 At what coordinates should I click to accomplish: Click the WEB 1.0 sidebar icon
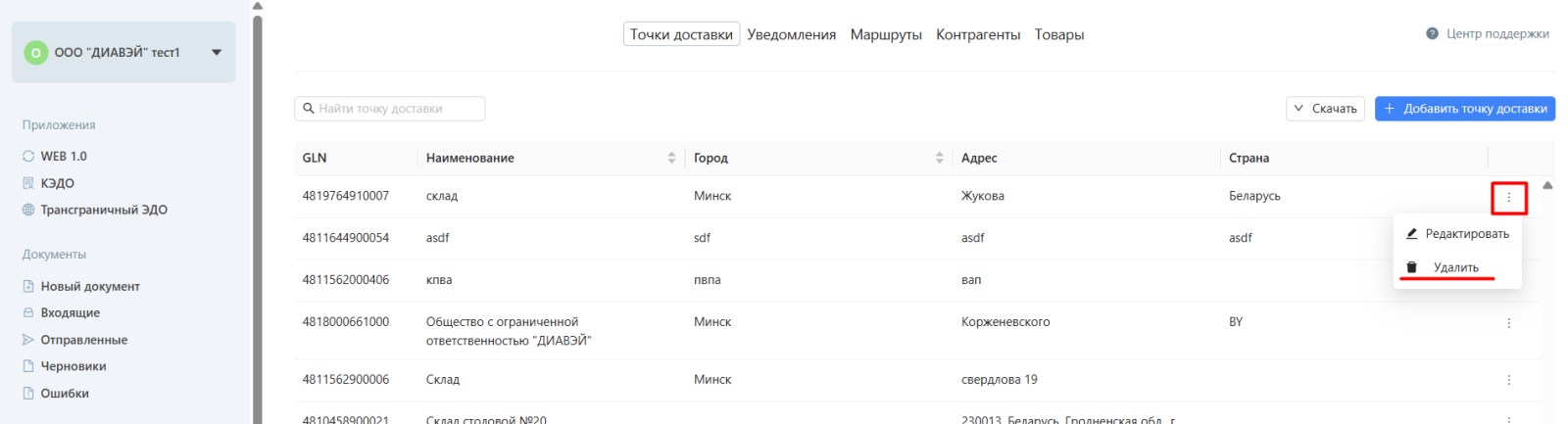(28, 156)
